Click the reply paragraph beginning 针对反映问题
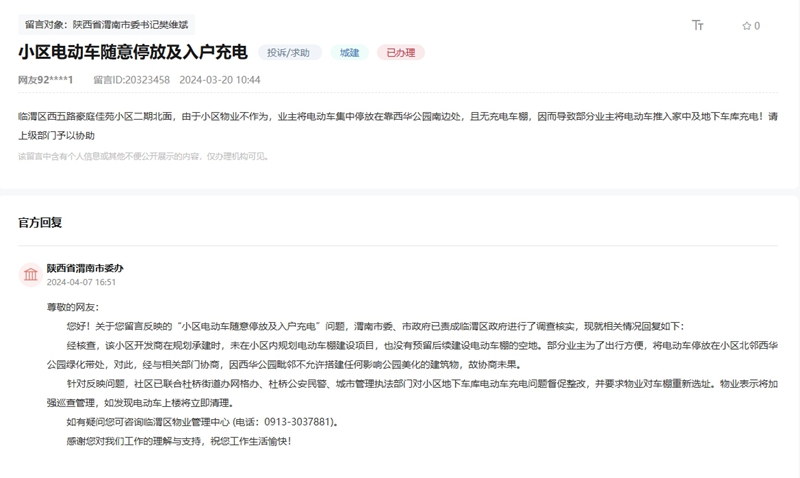The width and height of the screenshot is (800, 478). click(412, 393)
